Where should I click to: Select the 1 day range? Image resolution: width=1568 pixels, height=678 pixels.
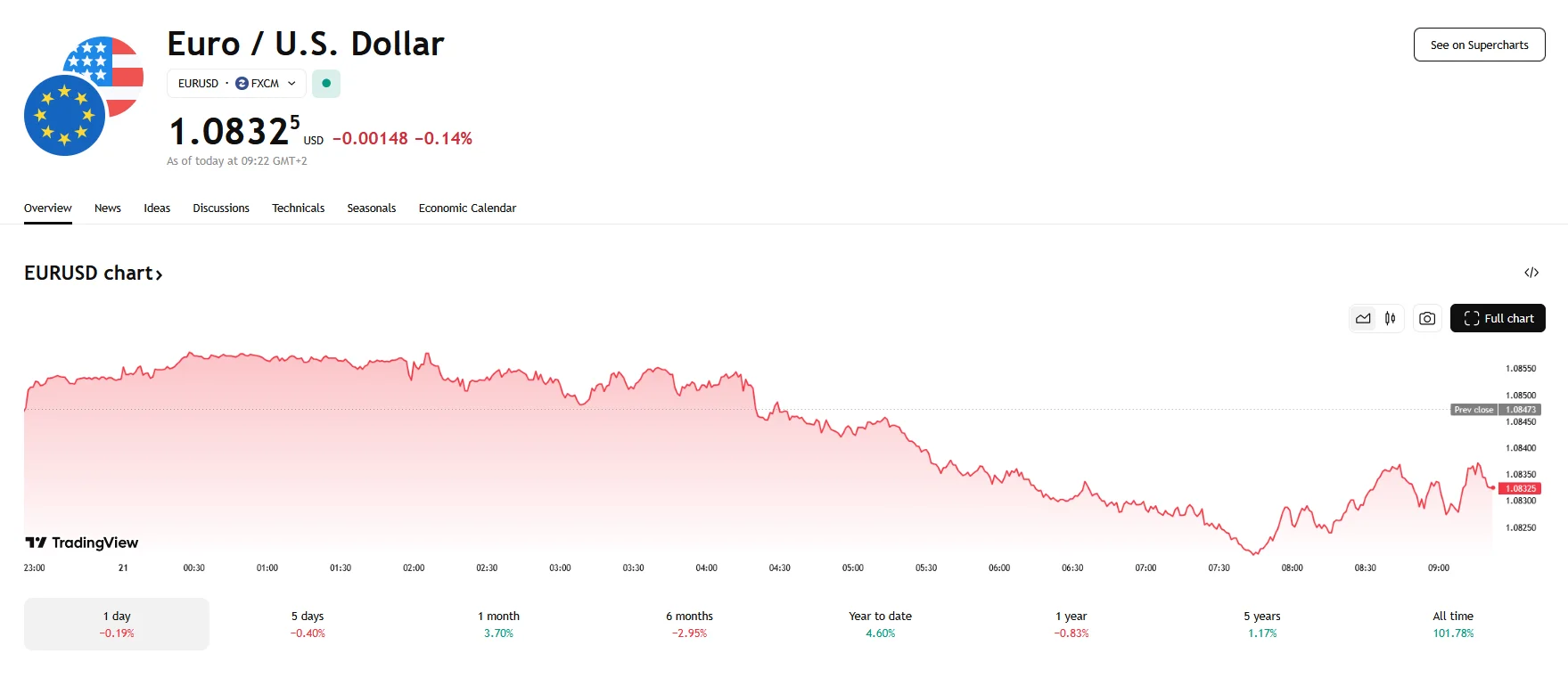coord(117,624)
